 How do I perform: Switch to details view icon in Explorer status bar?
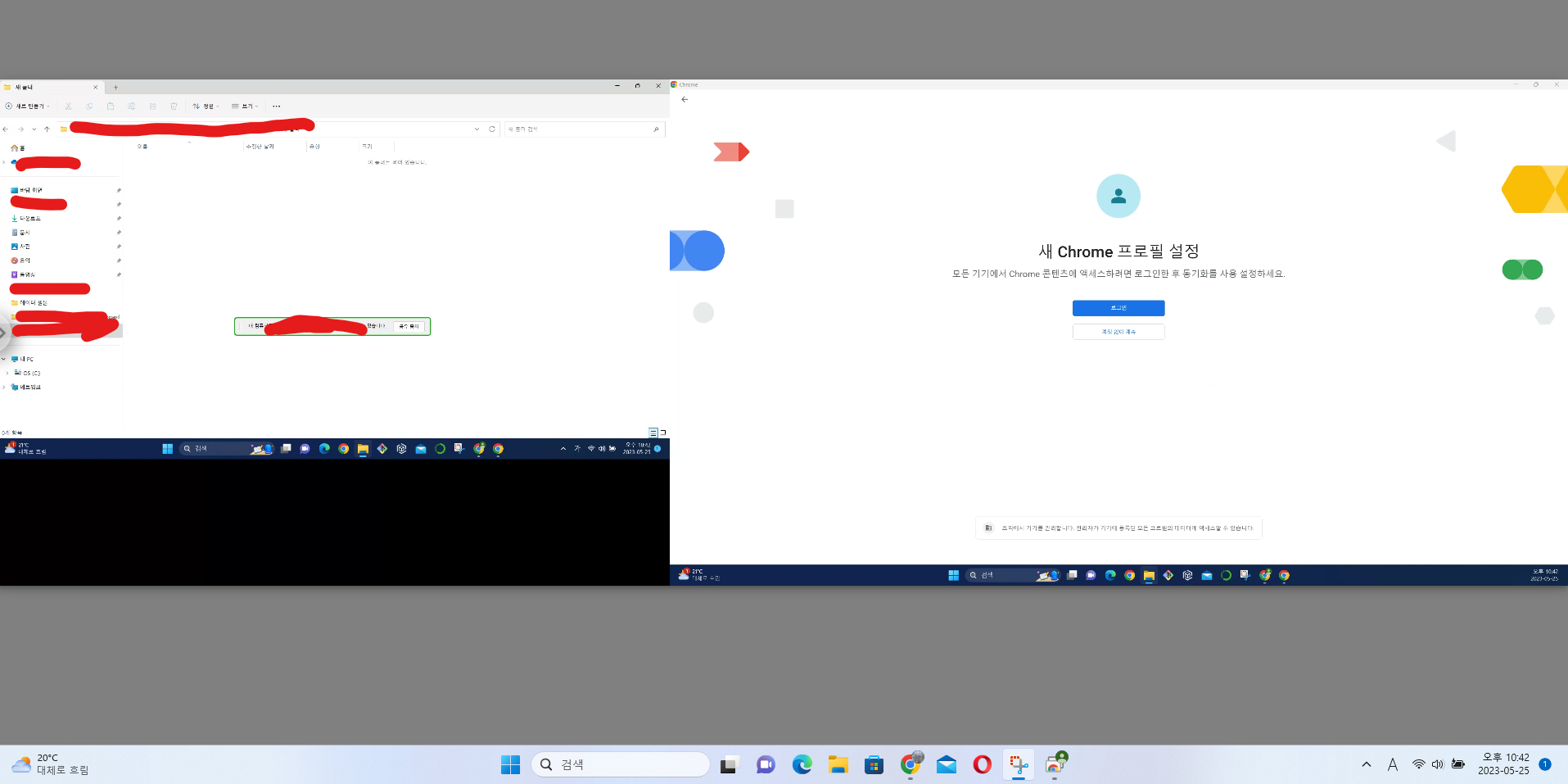pyautogui.click(x=653, y=433)
